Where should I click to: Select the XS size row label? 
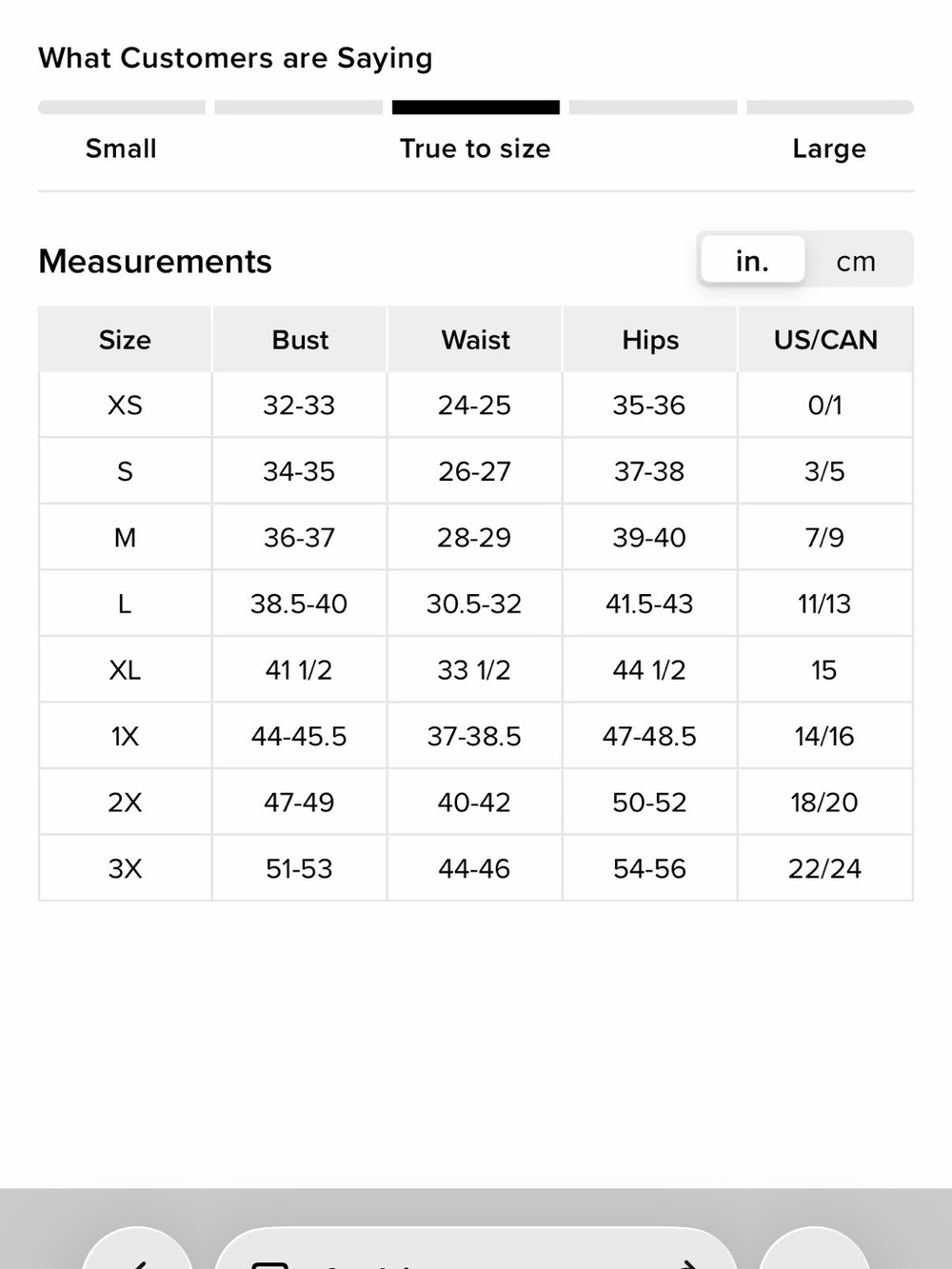[x=125, y=406]
